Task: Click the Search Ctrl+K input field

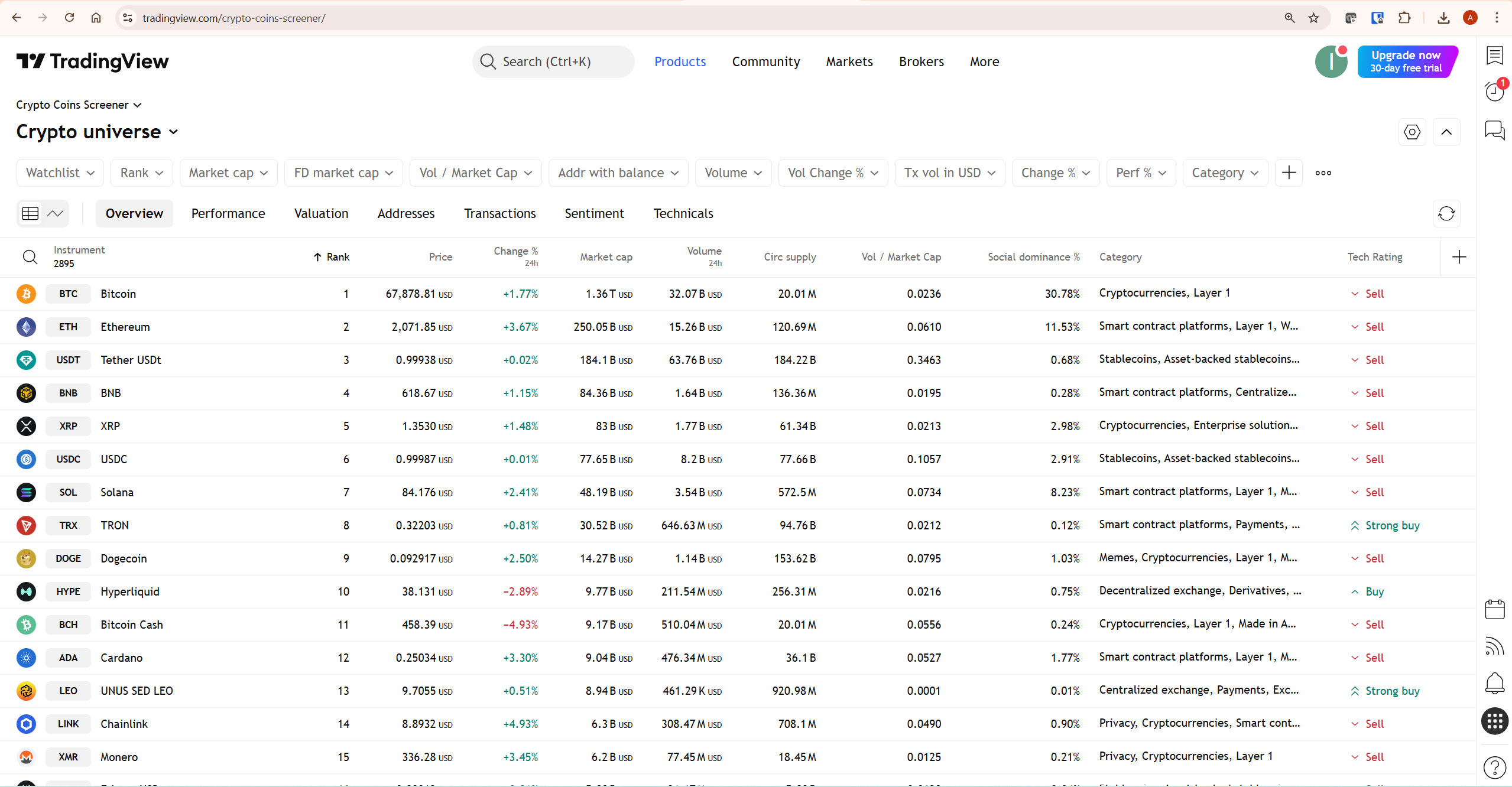Action: (553, 61)
